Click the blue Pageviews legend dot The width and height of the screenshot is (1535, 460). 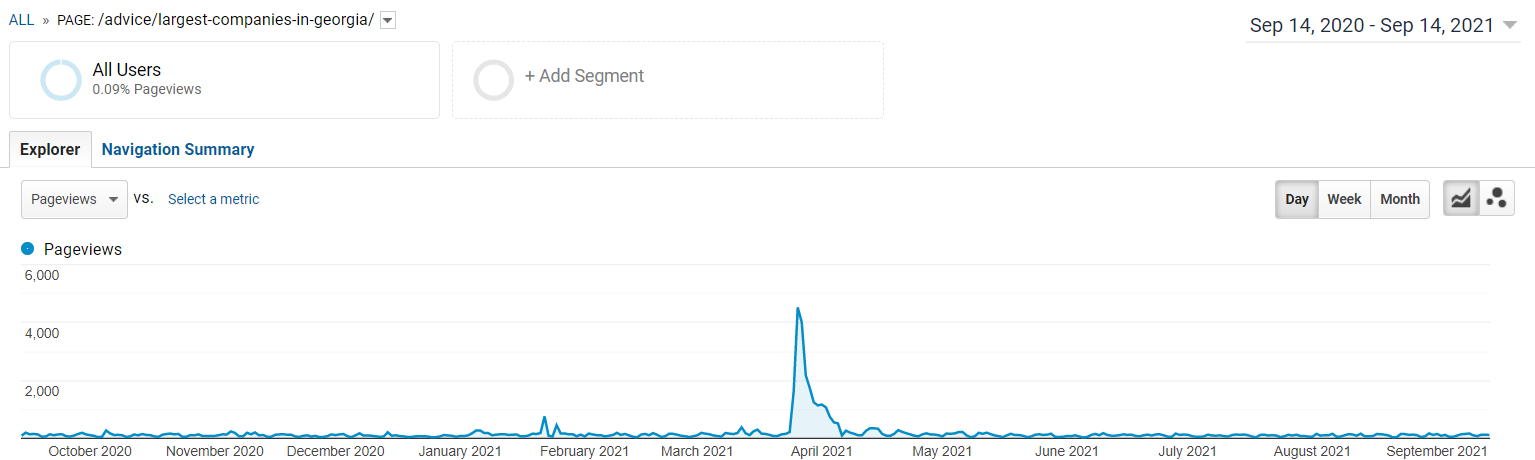28,249
